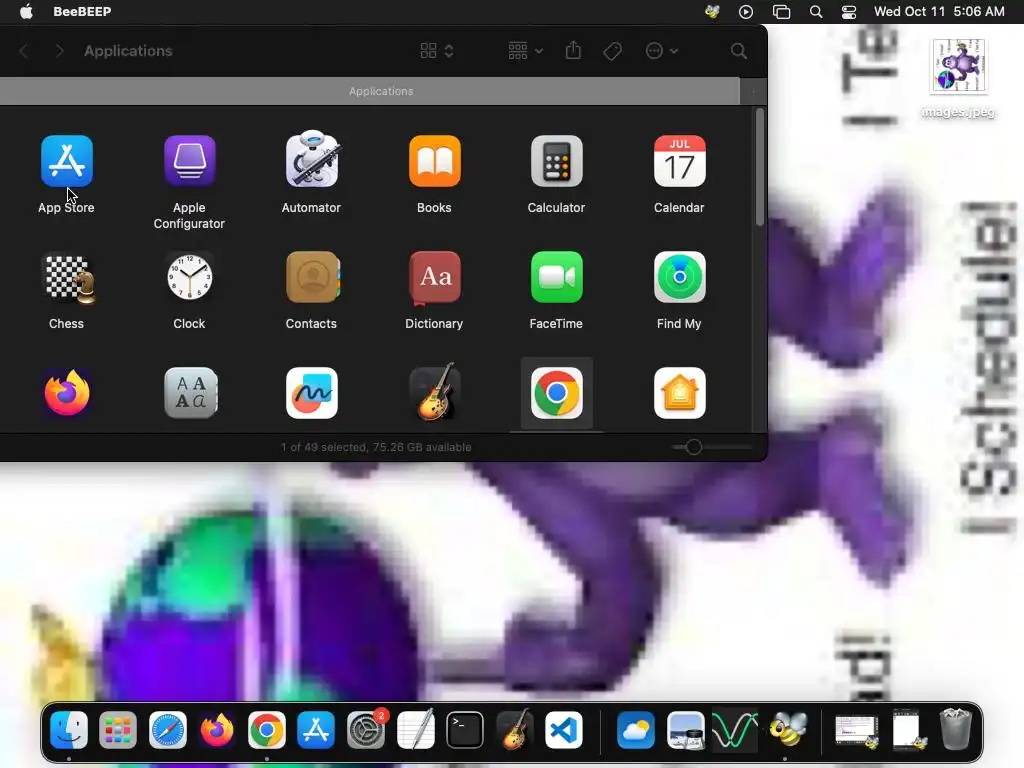Open the App Store application icon in Finder

[x=67, y=161]
